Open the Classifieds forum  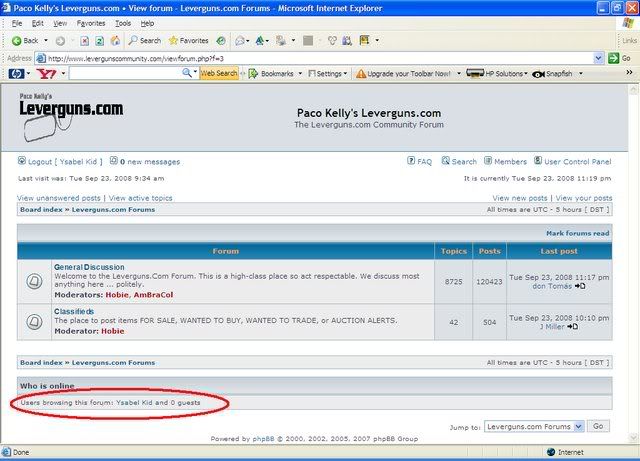(x=74, y=312)
